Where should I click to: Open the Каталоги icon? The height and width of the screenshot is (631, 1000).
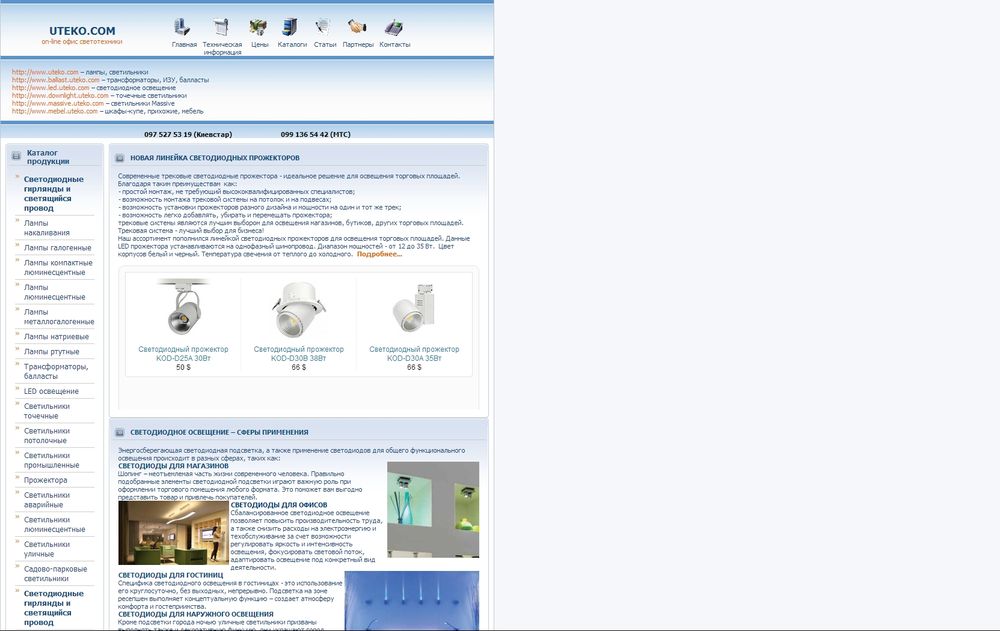pyautogui.click(x=290, y=27)
